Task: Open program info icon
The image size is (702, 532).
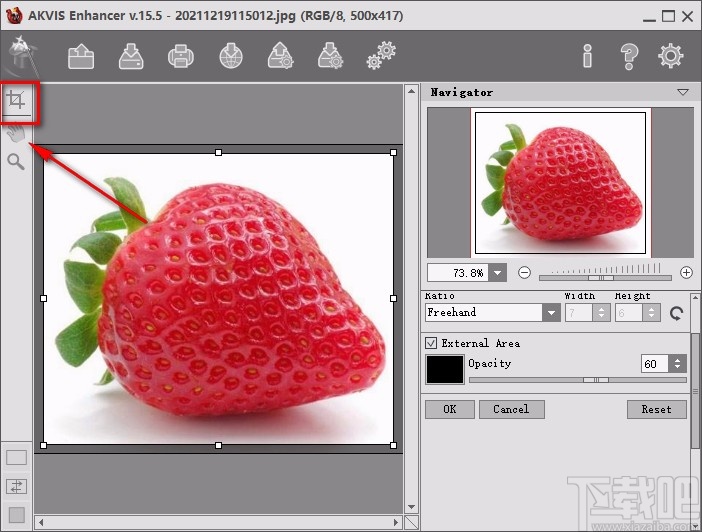Action: coord(588,56)
